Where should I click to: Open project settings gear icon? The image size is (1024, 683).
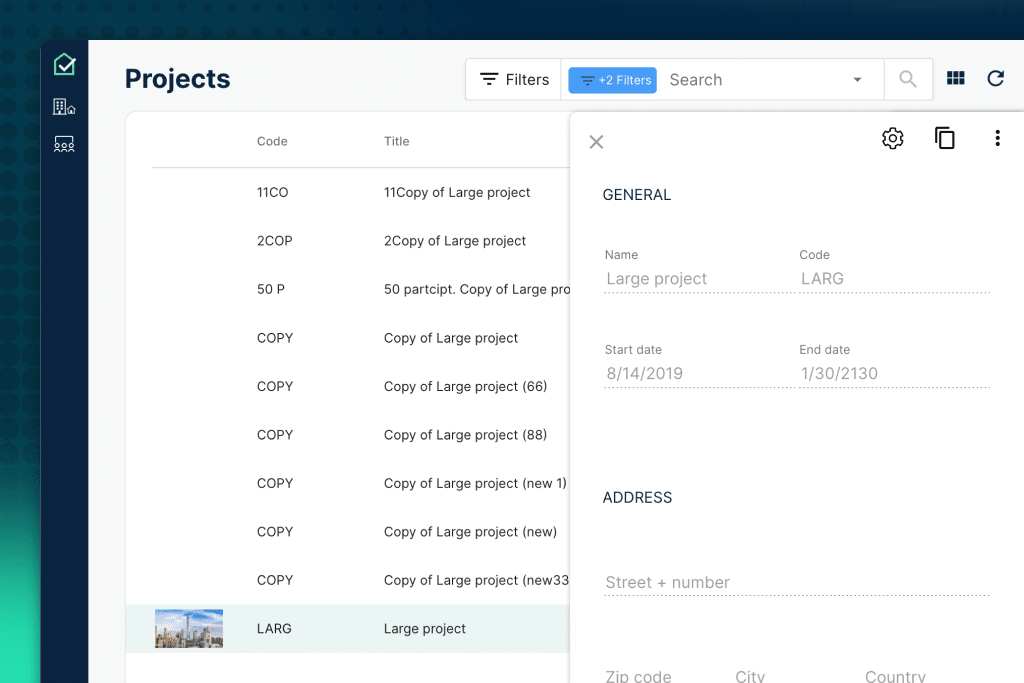click(892, 139)
